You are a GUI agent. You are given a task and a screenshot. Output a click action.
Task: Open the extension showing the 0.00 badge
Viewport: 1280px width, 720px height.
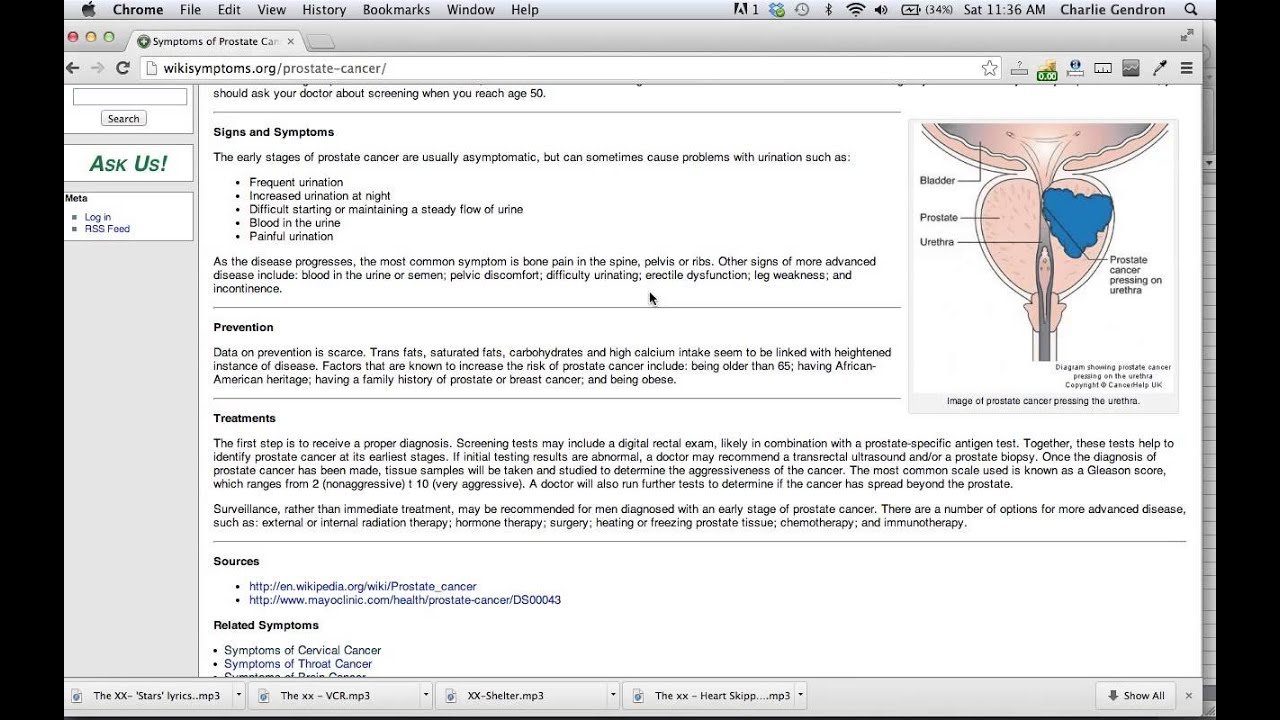(1047, 70)
